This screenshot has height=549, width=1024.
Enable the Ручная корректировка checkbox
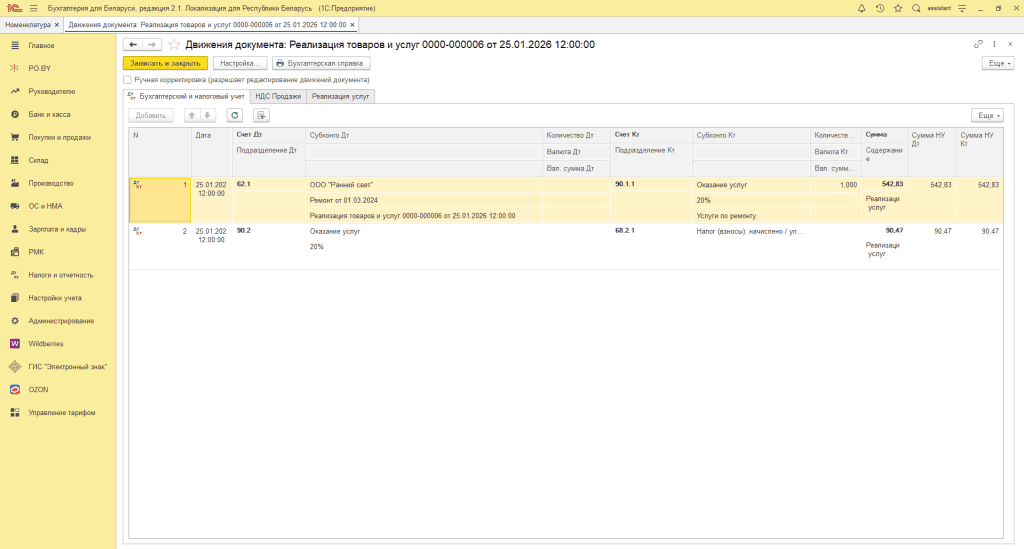(127, 79)
